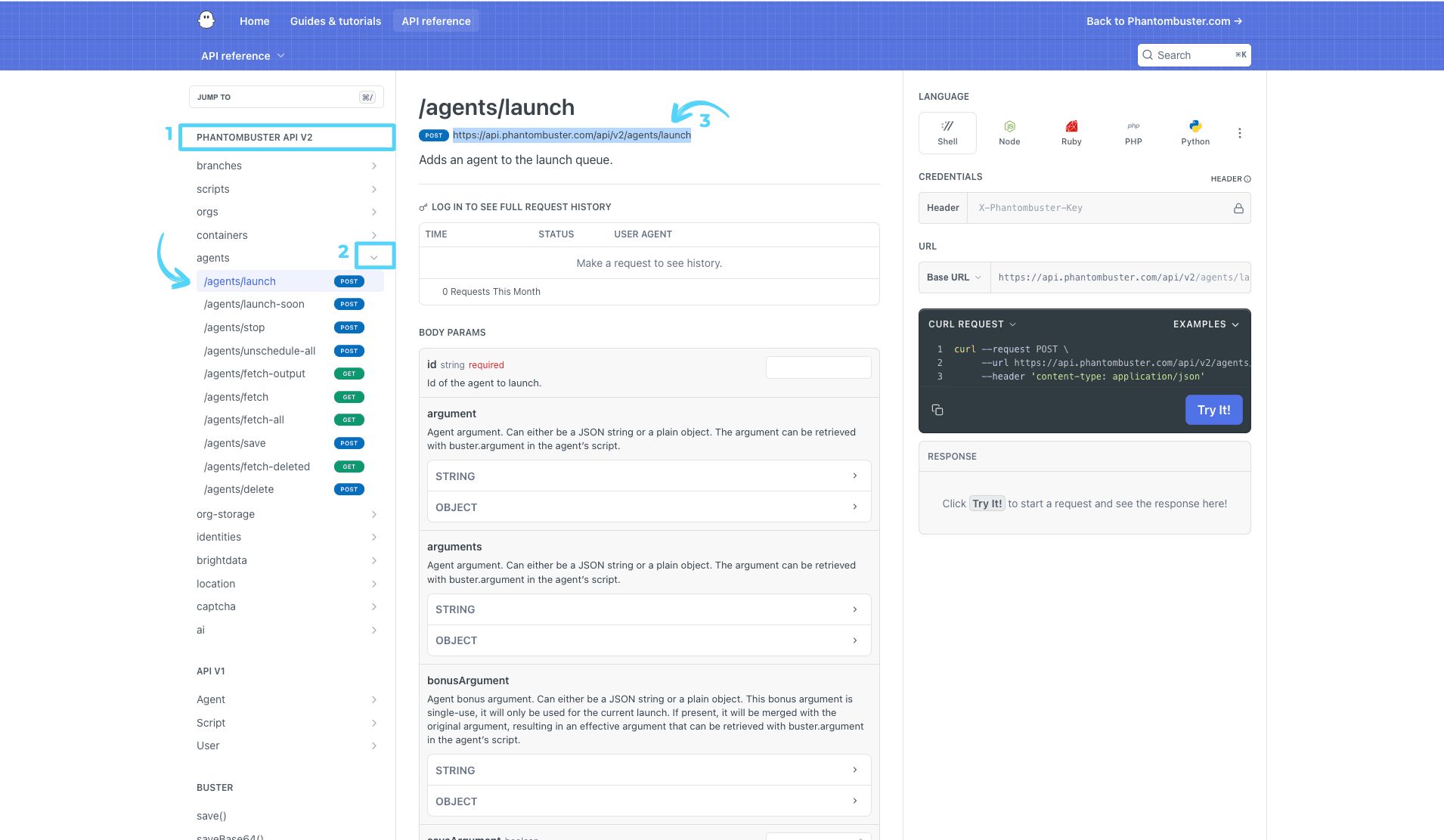1444x840 pixels.
Task: Click LOG IN TO SEE FULL REQUEST HISTORY
Action: point(521,207)
